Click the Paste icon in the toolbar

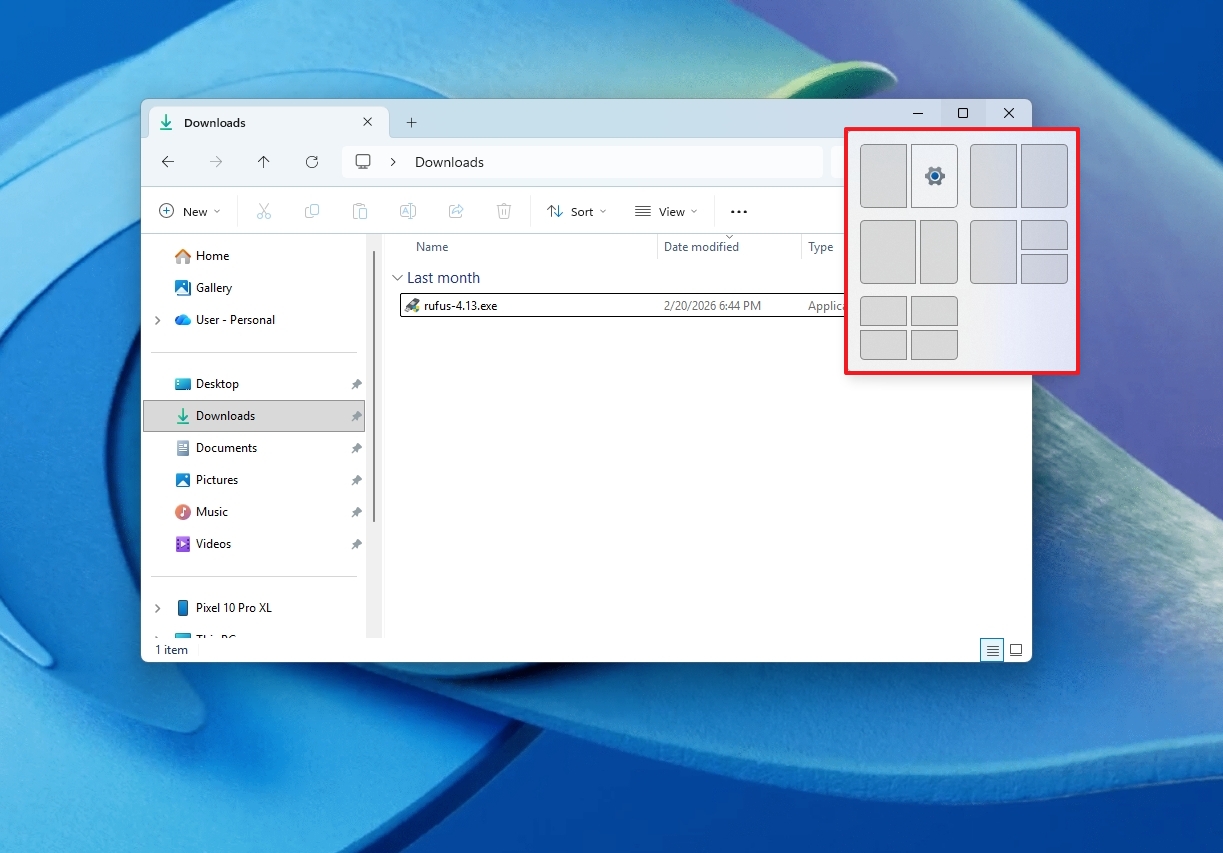pos(359,211)
